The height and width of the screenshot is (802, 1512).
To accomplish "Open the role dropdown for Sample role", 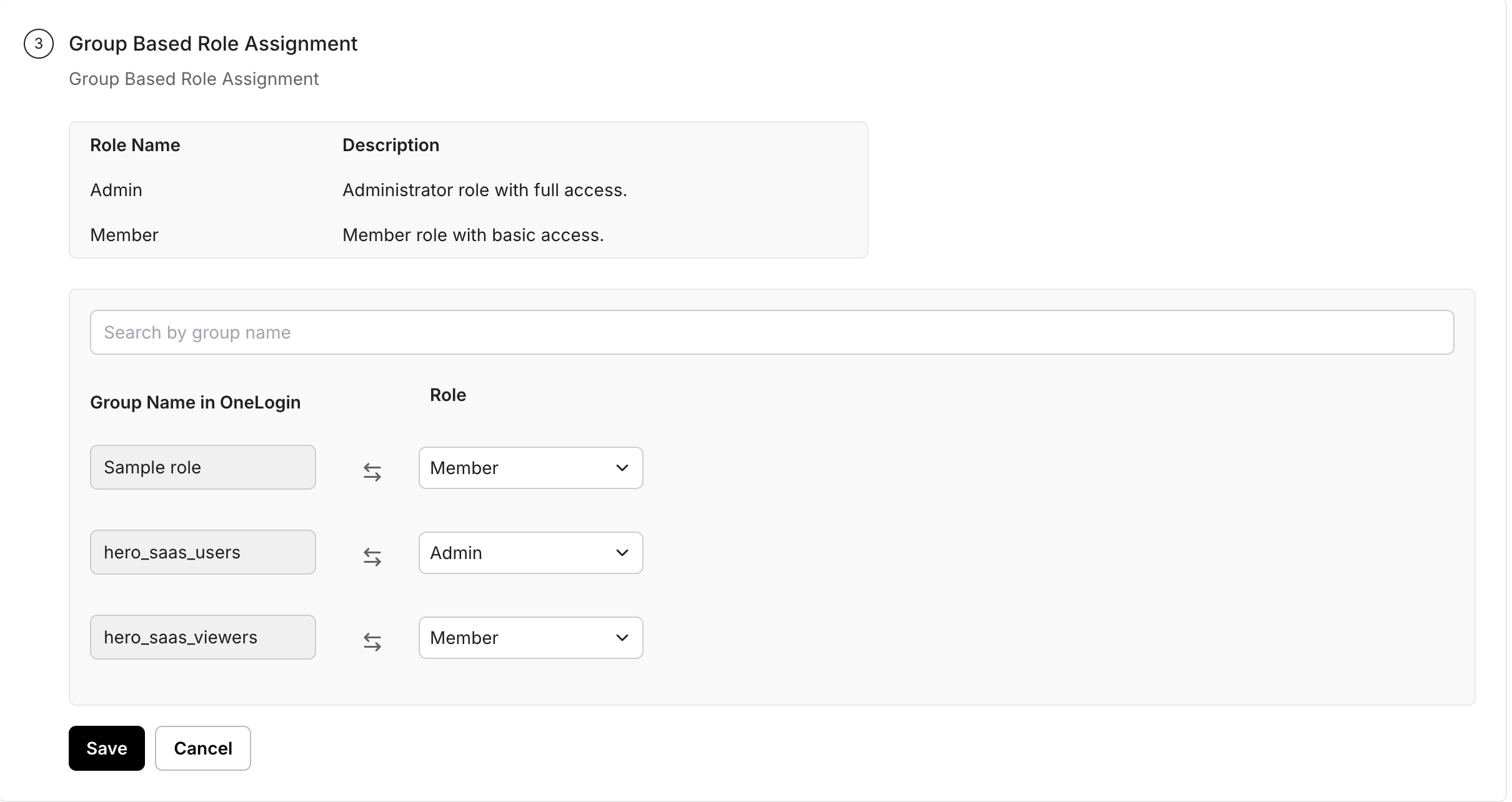I will point(530,468).
